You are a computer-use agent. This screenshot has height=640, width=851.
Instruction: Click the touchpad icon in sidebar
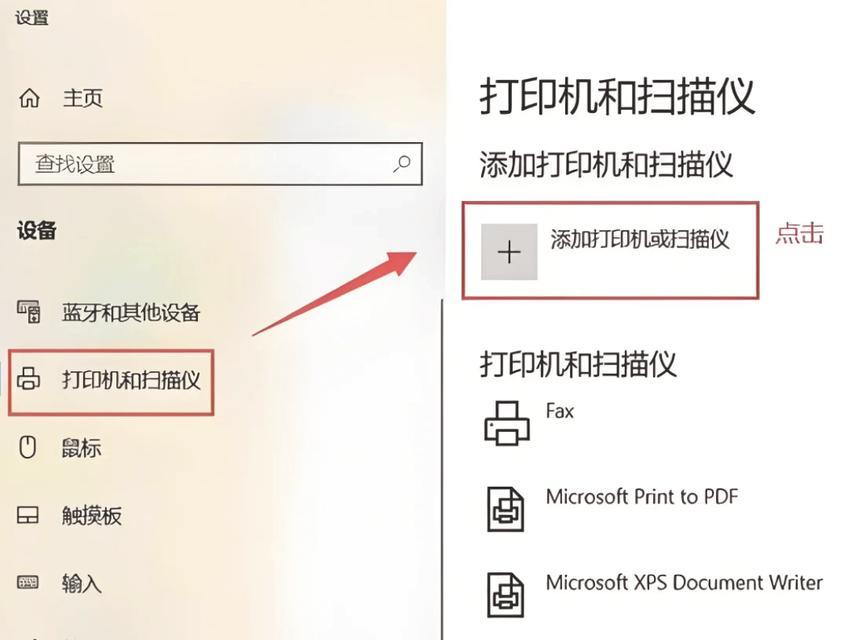[28, 515]
